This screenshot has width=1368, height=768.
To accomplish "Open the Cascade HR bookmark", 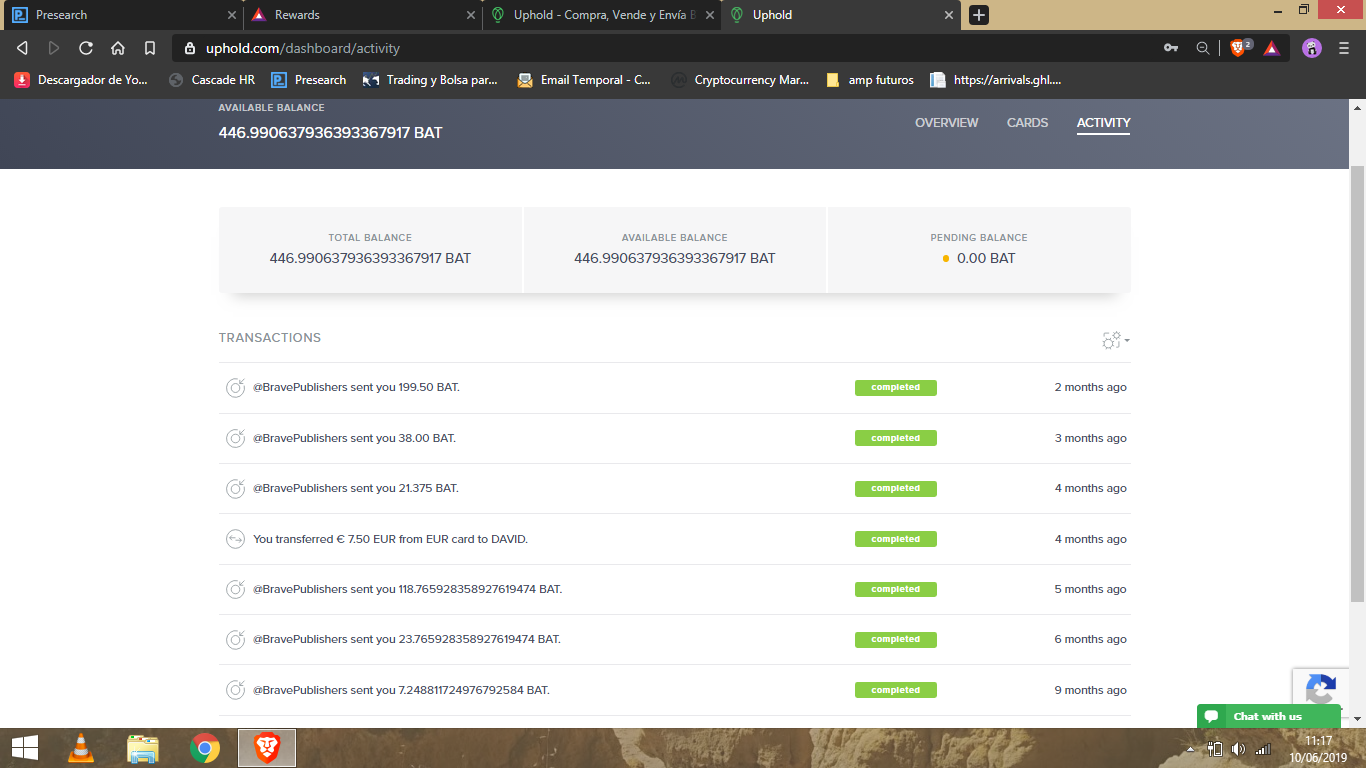I will coord(212,80).
